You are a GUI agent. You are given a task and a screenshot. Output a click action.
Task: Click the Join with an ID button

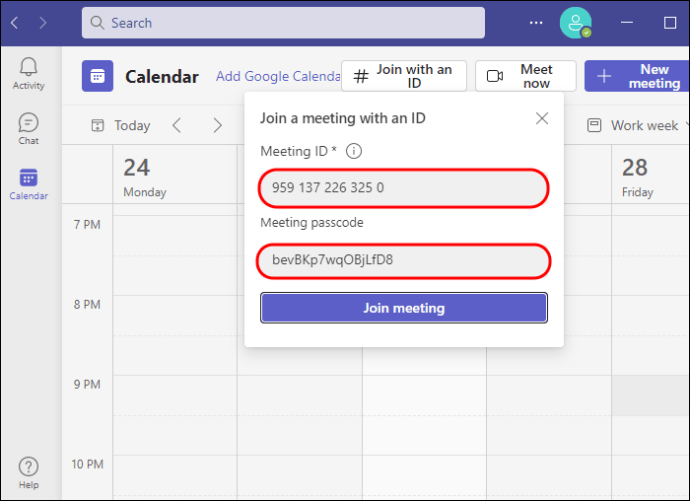pos(404,76)
